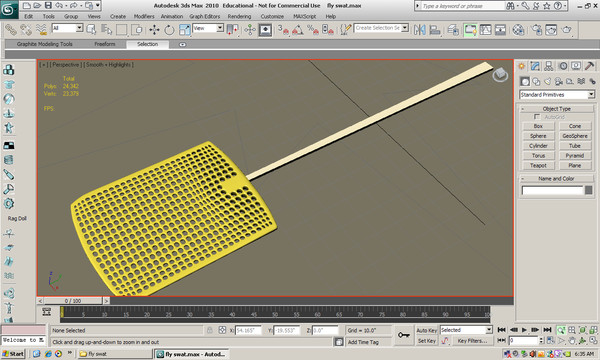600x360 pixels.
Task: Click the Plane primitive button
Action: pos(575,165)
